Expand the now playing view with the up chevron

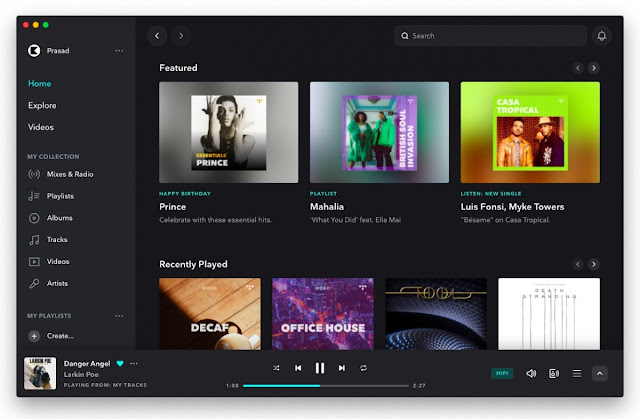[x=600, y=373]
